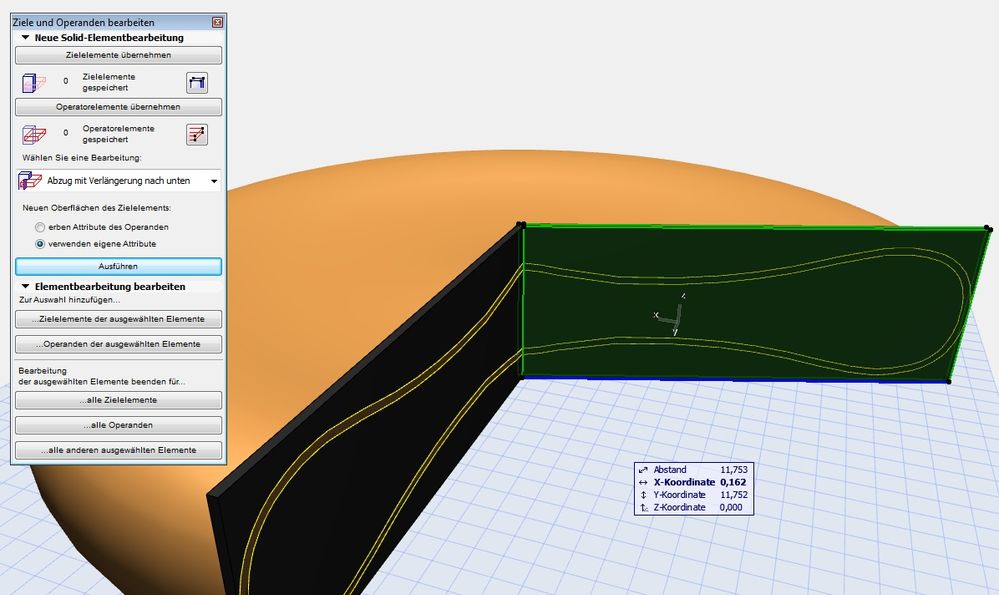Screen dimensions: 999x595
Task: Click the Z-Koordinate elevation icon
Action: [643, 508]
